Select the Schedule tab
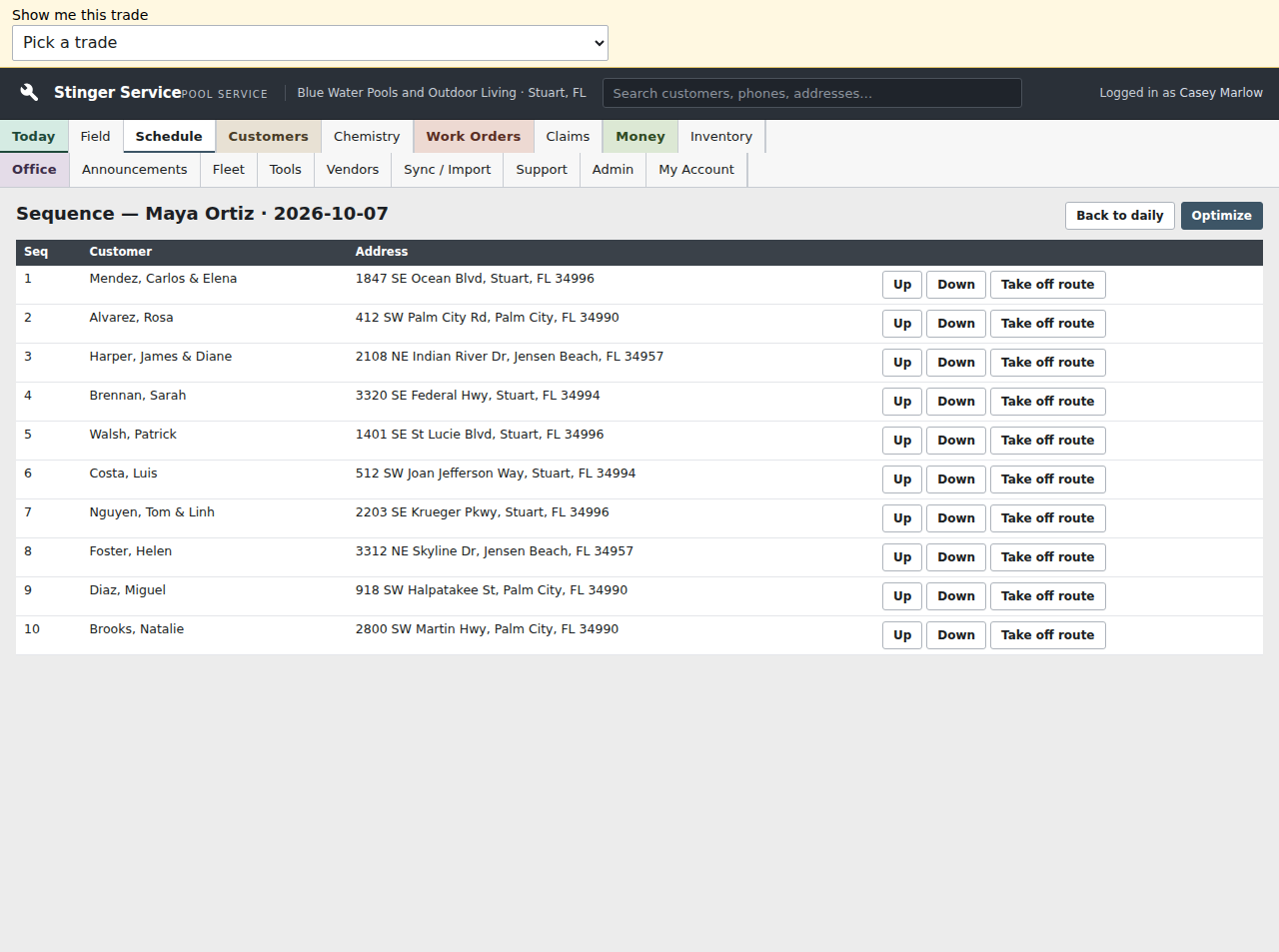This screenshot has width=1279, height=952. (169, 137)
